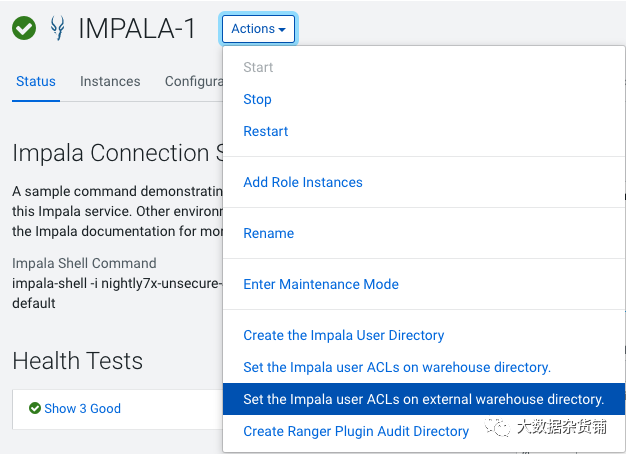
Task: Select Stop from the Actions menu
Action: click(257, 99)
